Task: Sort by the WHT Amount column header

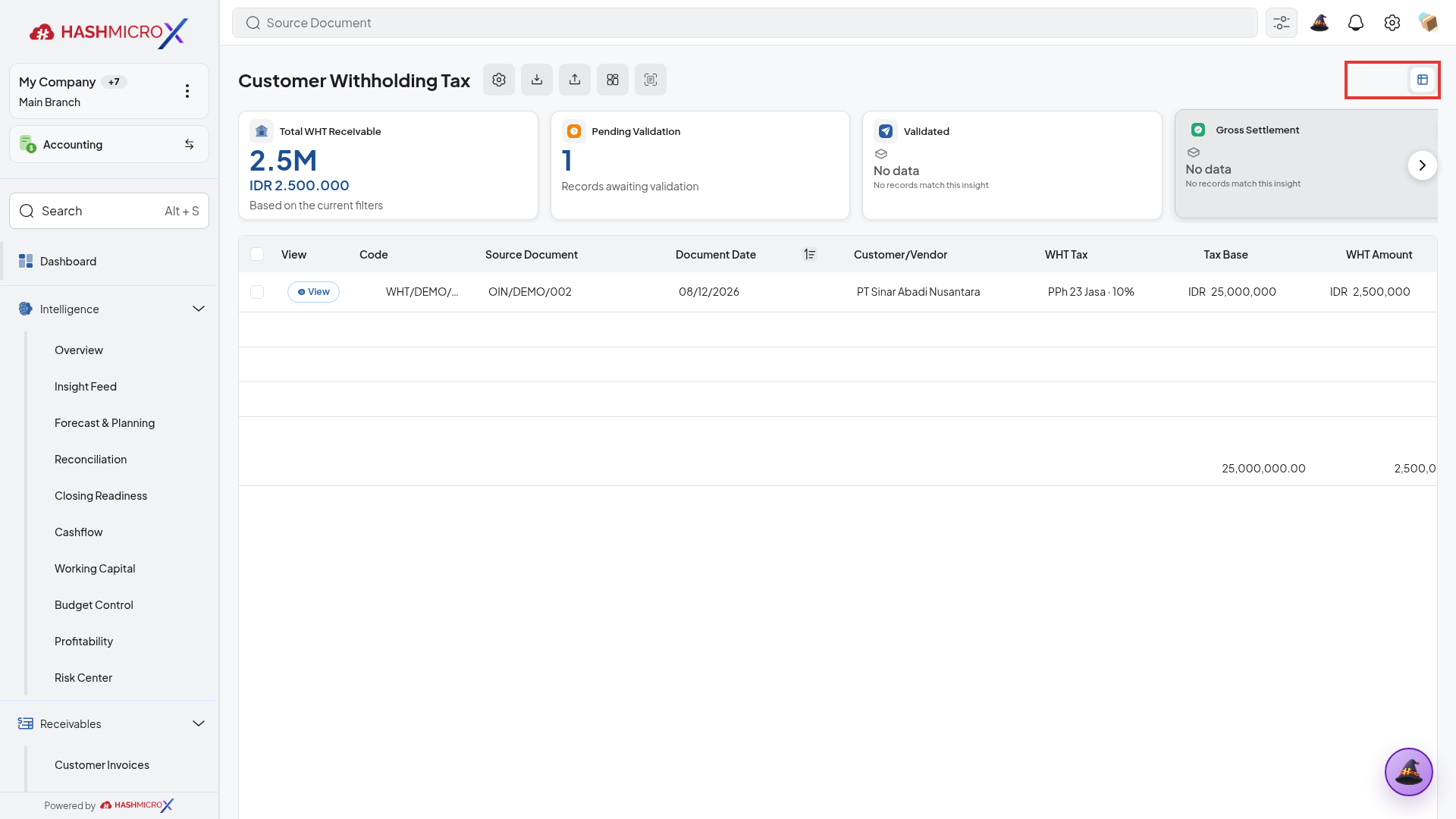Action: click(x=1379, y=255)
